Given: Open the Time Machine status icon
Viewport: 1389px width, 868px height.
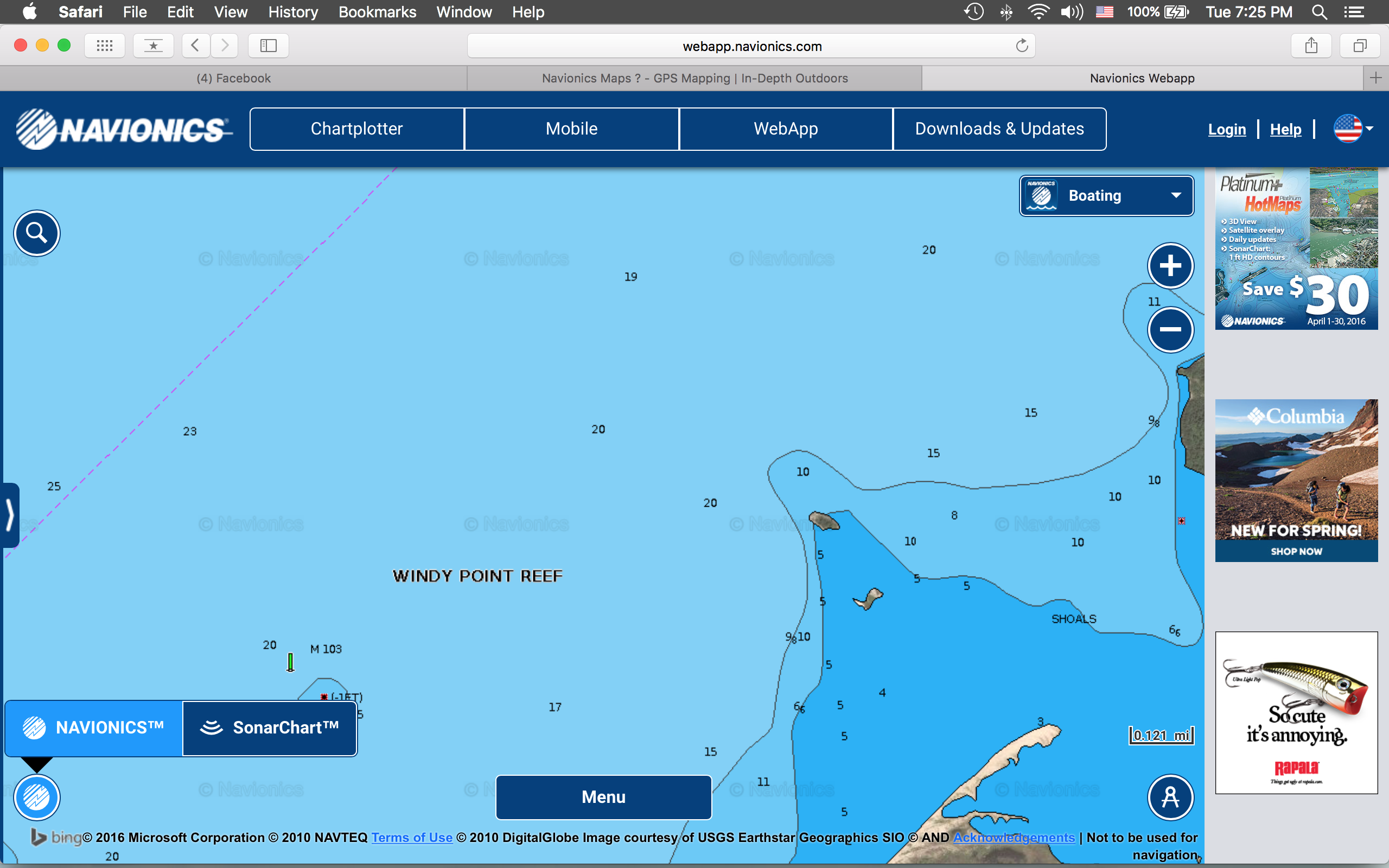Looking at the screenshot, I should [973, 12].
